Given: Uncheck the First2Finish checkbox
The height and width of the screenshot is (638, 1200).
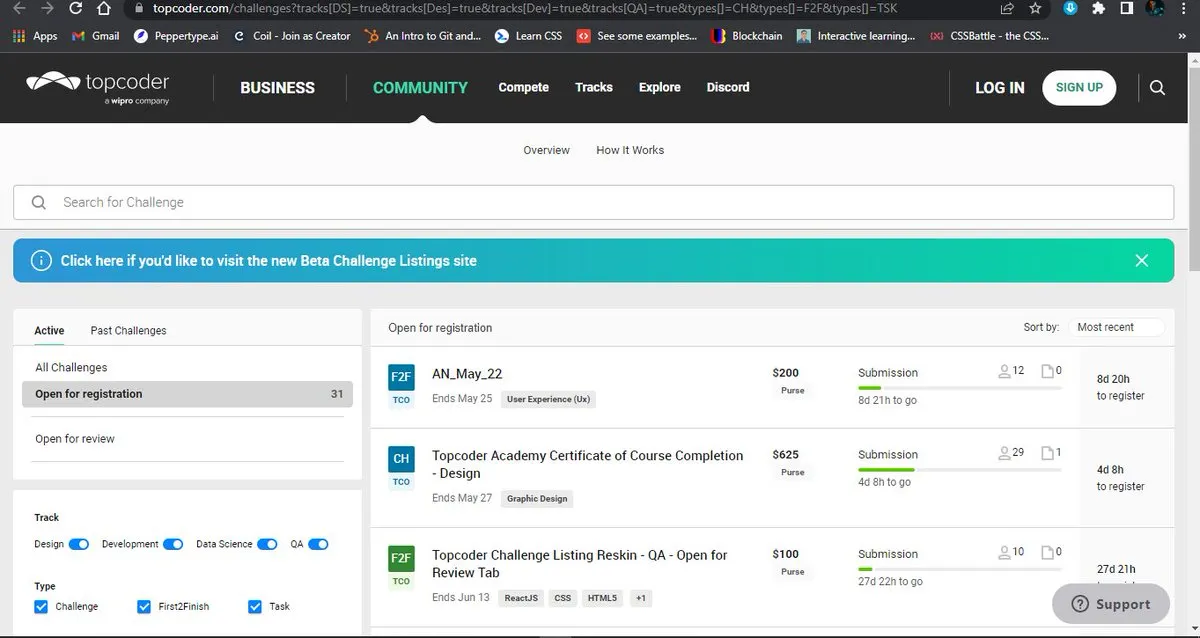Looking at the screenshot, I should coord(144,606).
